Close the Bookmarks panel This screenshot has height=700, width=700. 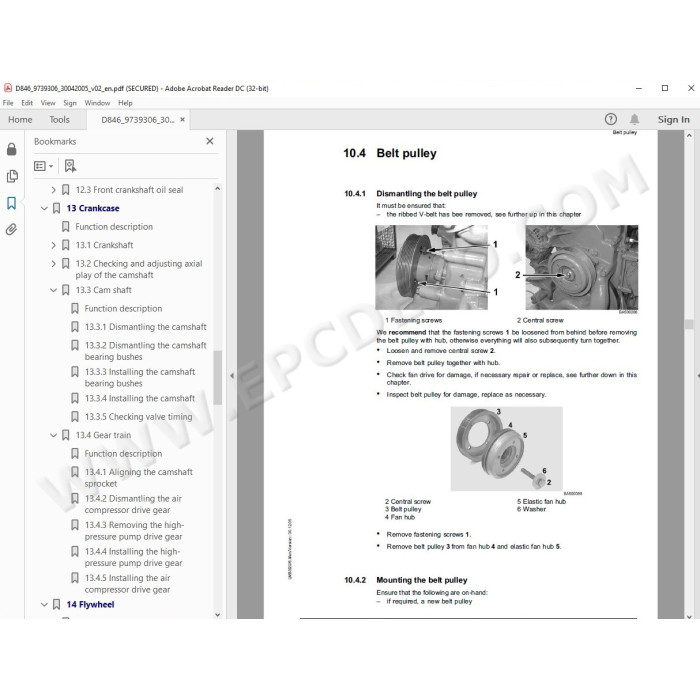point(210,141)
